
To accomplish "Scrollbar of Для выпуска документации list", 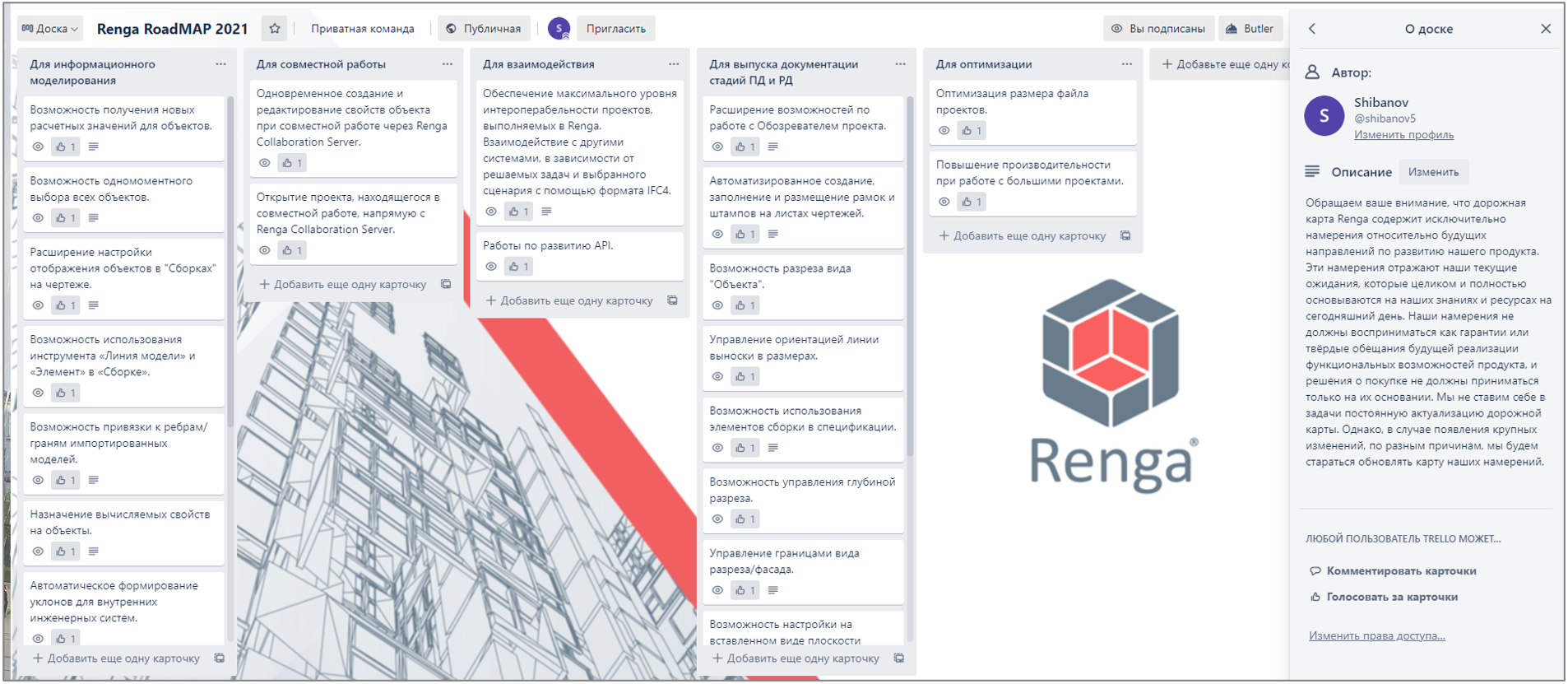I will 910,277.
